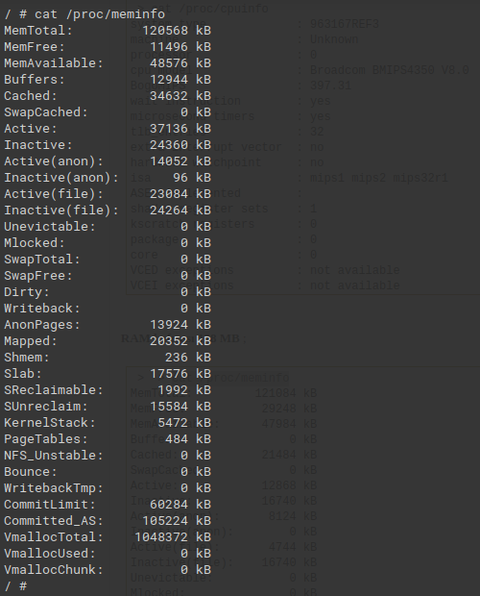The image size is (480, 596).
Task: Click the cat /proc/meminfo command line
Action: pos(85,14)
